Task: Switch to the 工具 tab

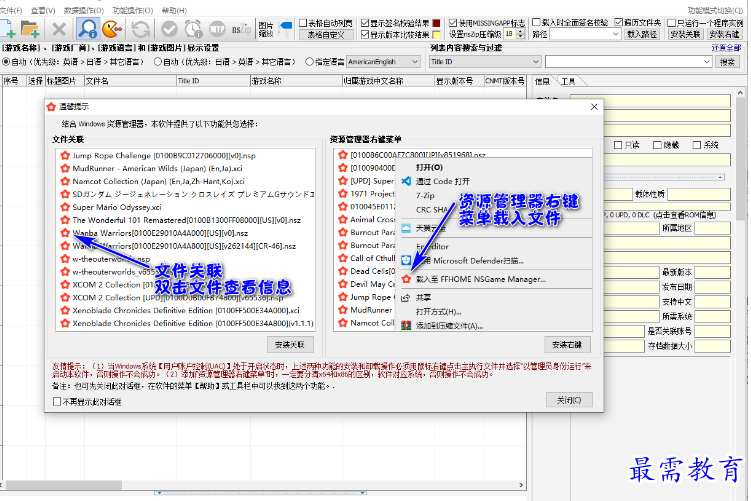Action: [568, 81]
